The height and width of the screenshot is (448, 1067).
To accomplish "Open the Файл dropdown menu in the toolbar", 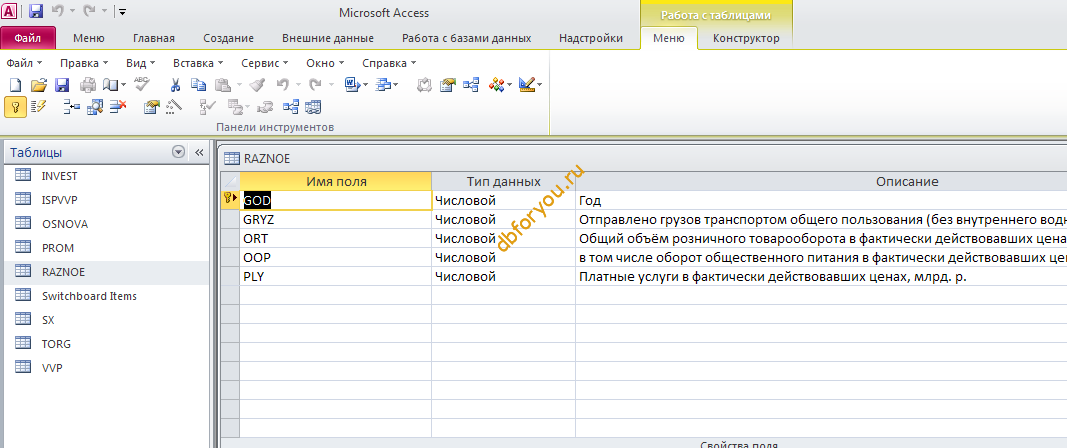I will pyautogui.click(x=24, y=63).
